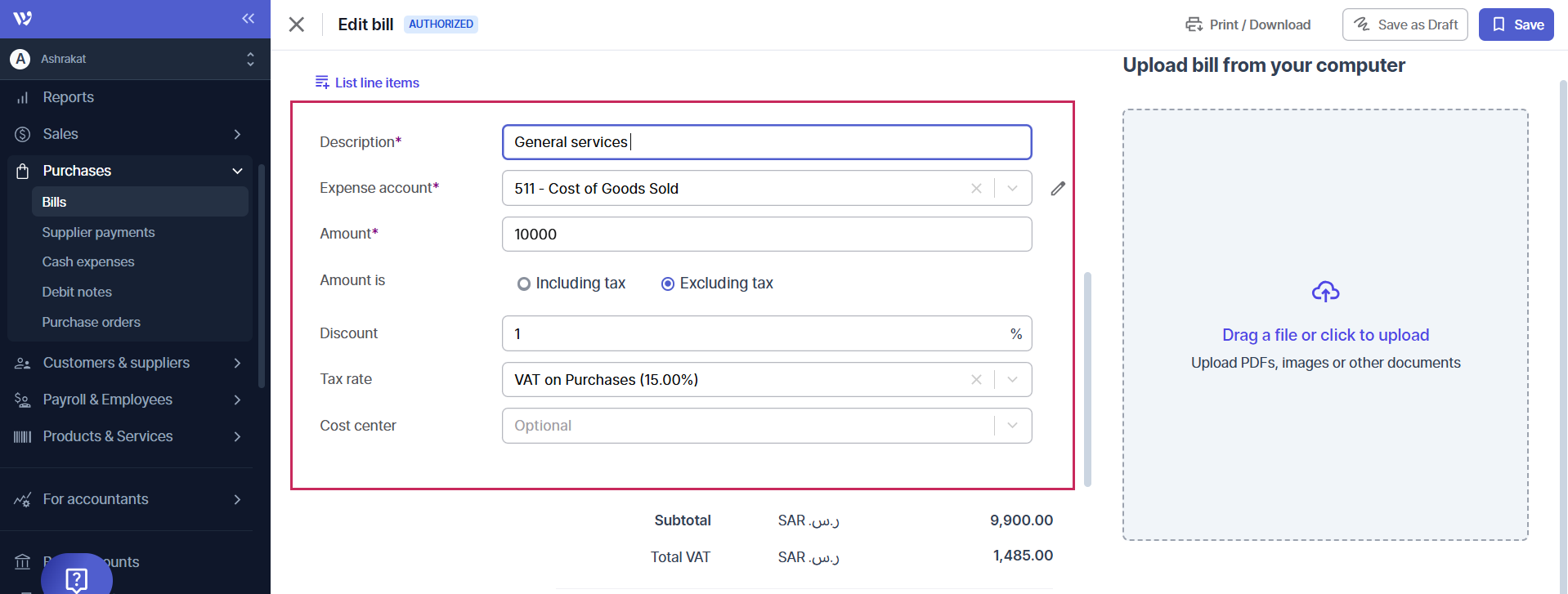Click the cloud upload icon
The image size is (1568, 594).
pos(1325,292)
